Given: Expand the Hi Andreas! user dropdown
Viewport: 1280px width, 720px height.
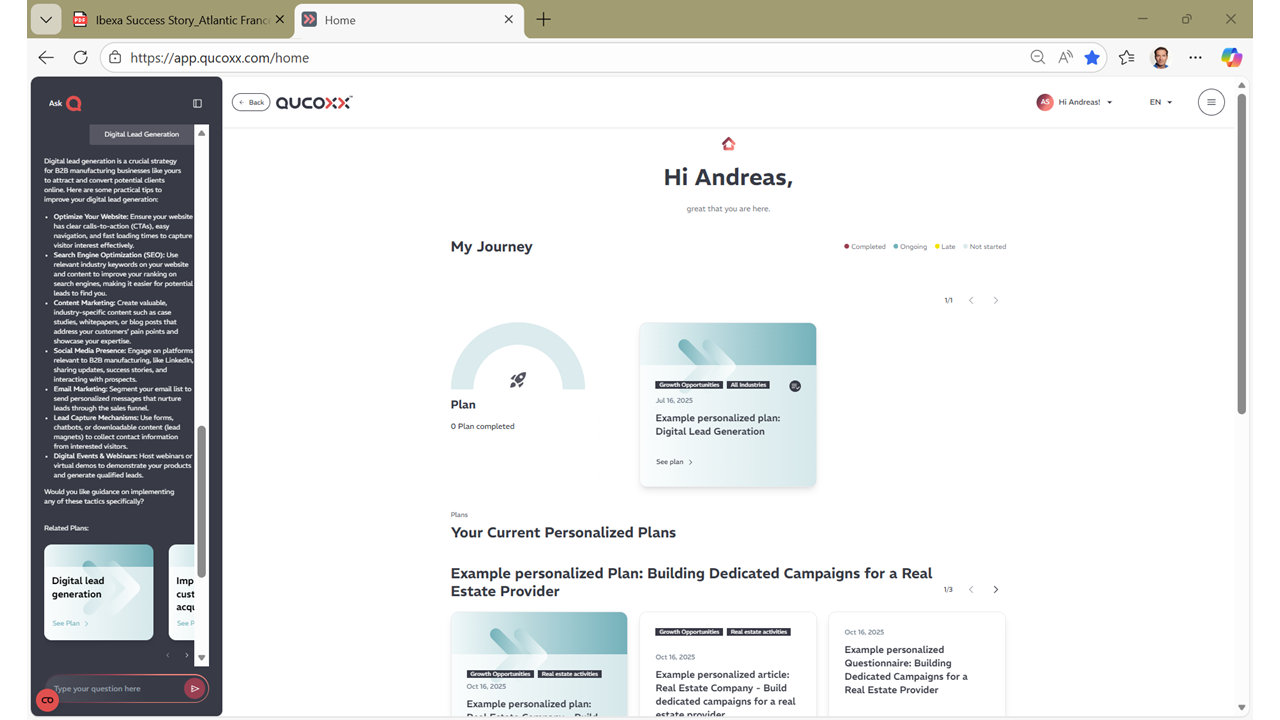Looking at the screenshot, I should (x=1076, y=102).
